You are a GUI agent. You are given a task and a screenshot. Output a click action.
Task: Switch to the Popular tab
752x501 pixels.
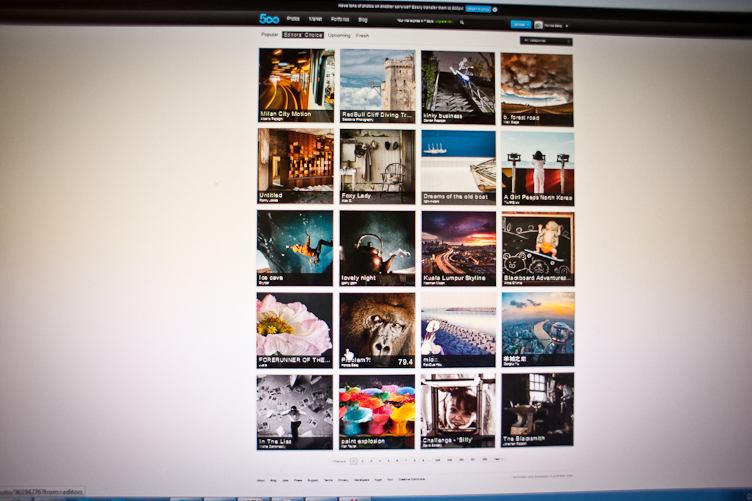point(269,35)
